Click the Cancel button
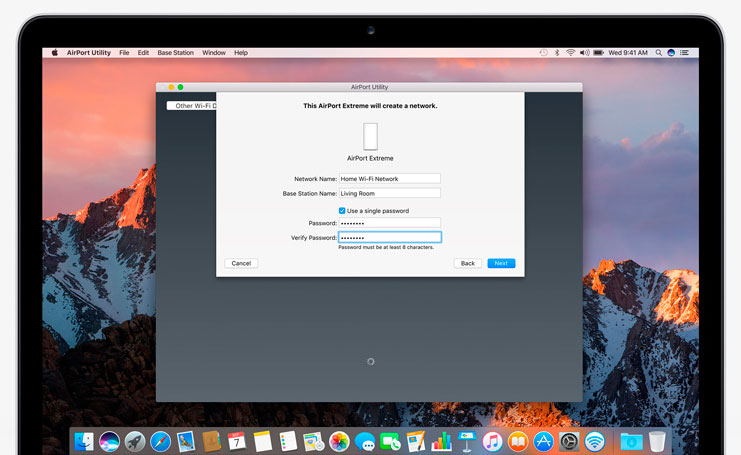741x455 pixels. point(241,263)
